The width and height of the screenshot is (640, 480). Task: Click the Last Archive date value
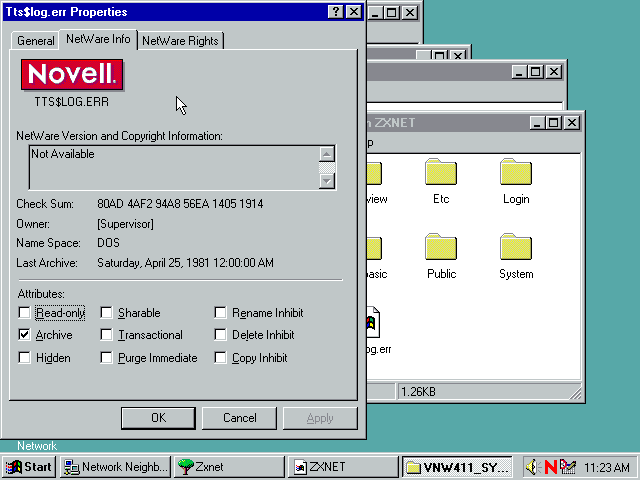tap(185, 263)
